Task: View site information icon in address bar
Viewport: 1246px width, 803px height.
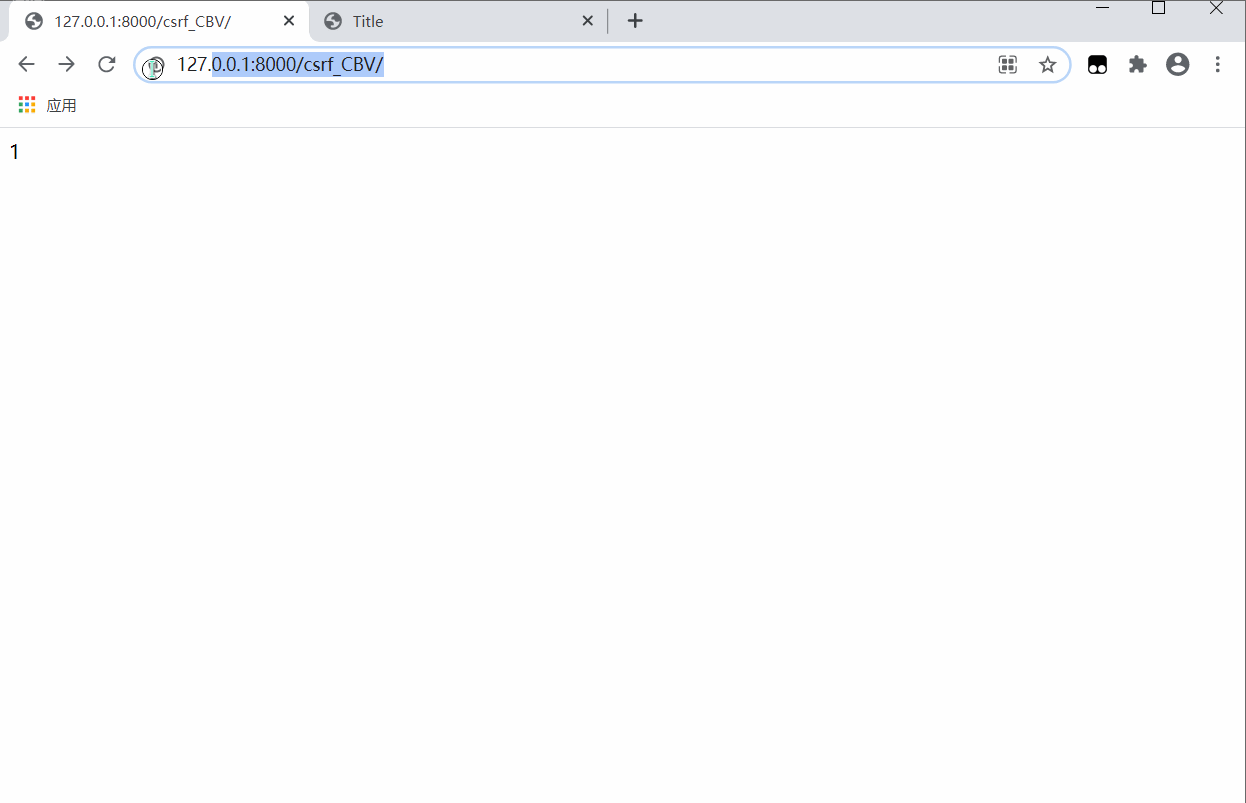Action: click(153, 67)
